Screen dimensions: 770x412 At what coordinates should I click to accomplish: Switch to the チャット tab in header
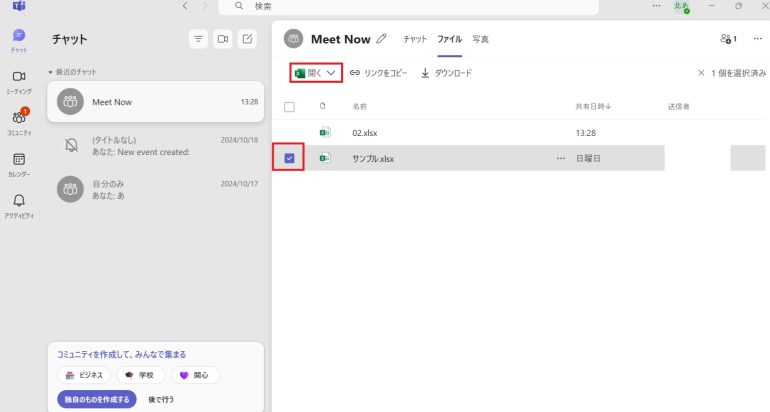pyautogui.click(x=414, y=39)
